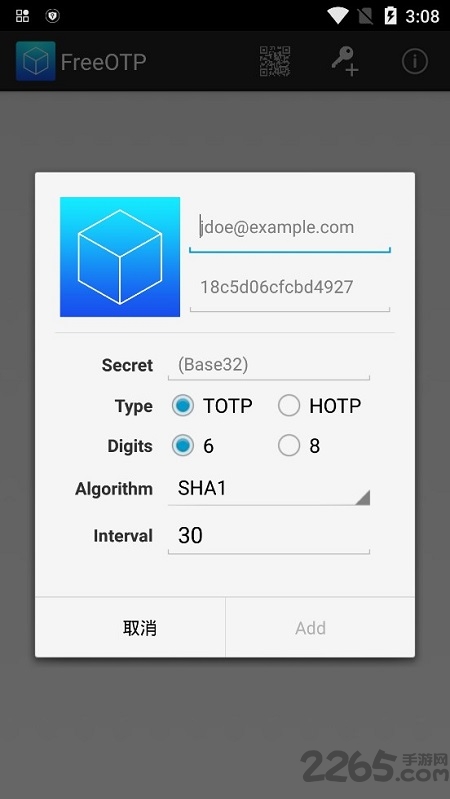The width and height of the screenshot is (450, 799).
Task: Tap the battery charging status icon
Action: point(390,16)
